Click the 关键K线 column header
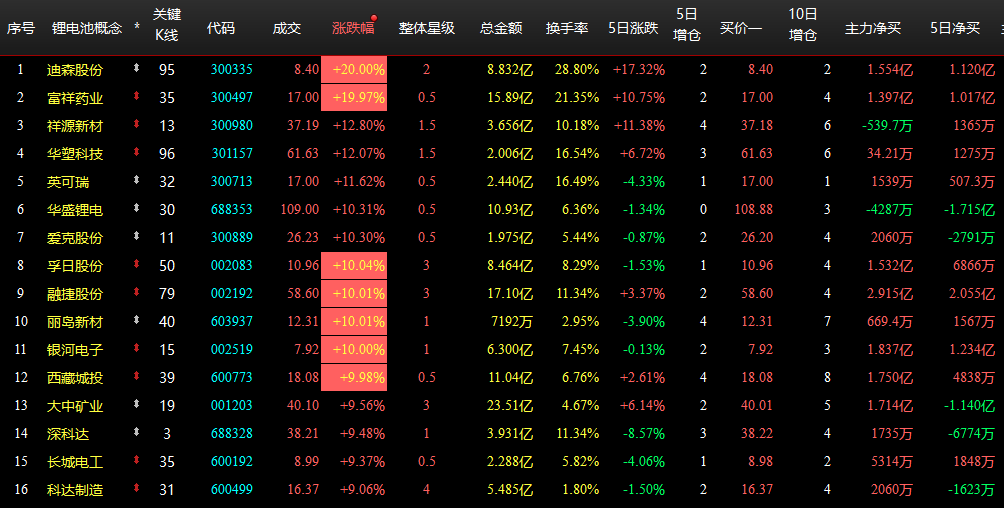This screenshot has width=1004, height=508. click(x=167, y=28)
